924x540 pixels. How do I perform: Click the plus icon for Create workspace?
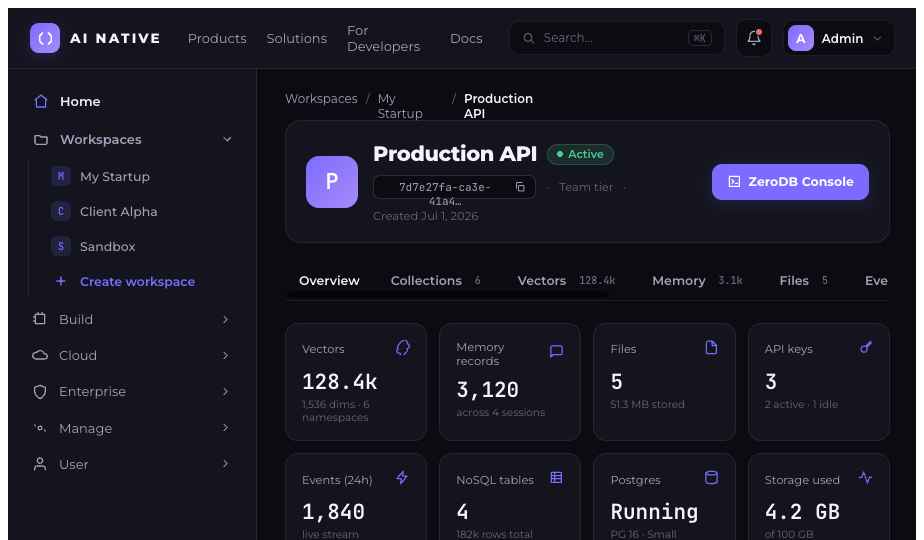pyautogui.click(x=61, y=281)
